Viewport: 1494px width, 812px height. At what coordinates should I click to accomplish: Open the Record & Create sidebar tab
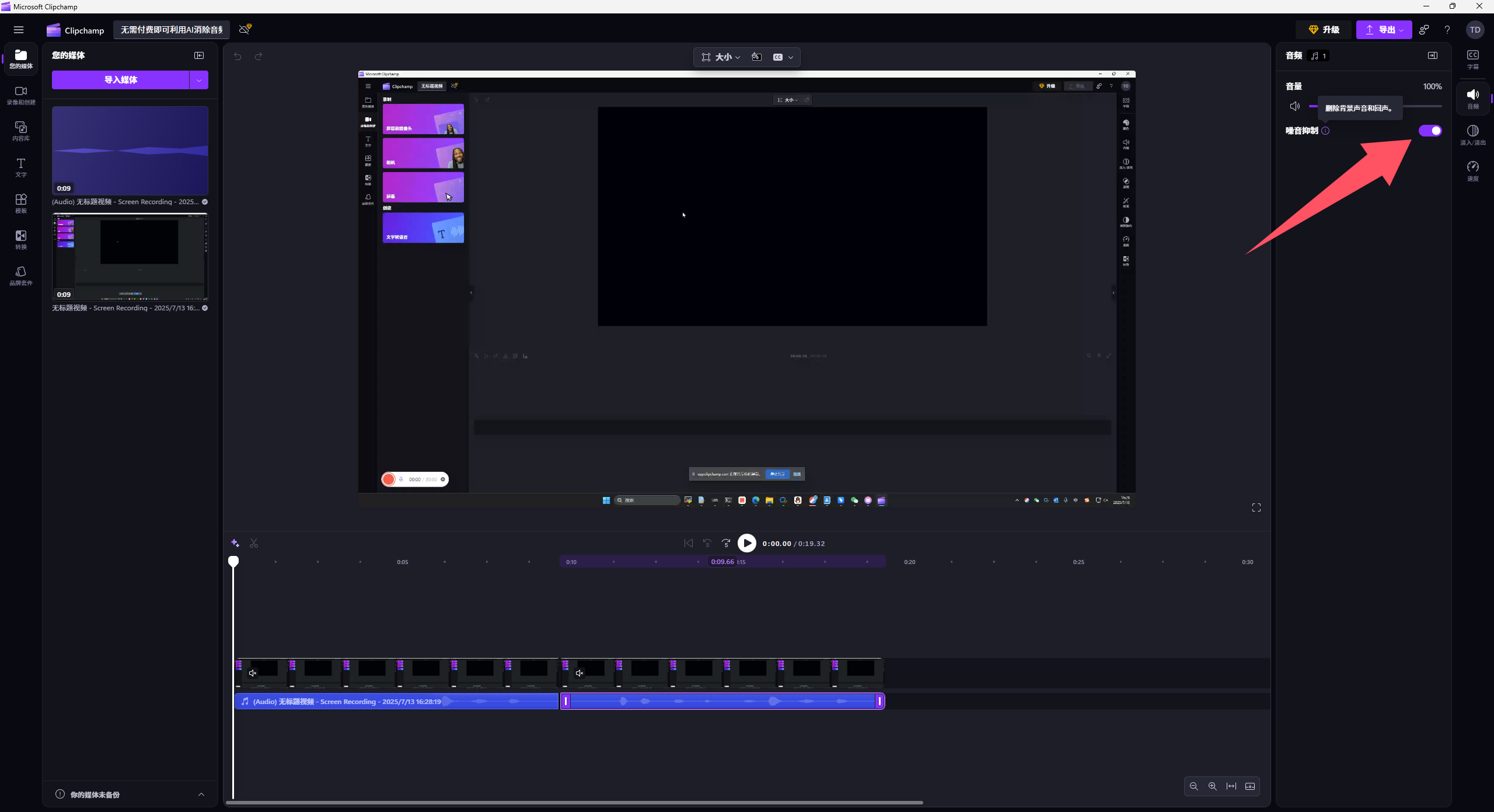pyautogui.click(x=21, y=95)
